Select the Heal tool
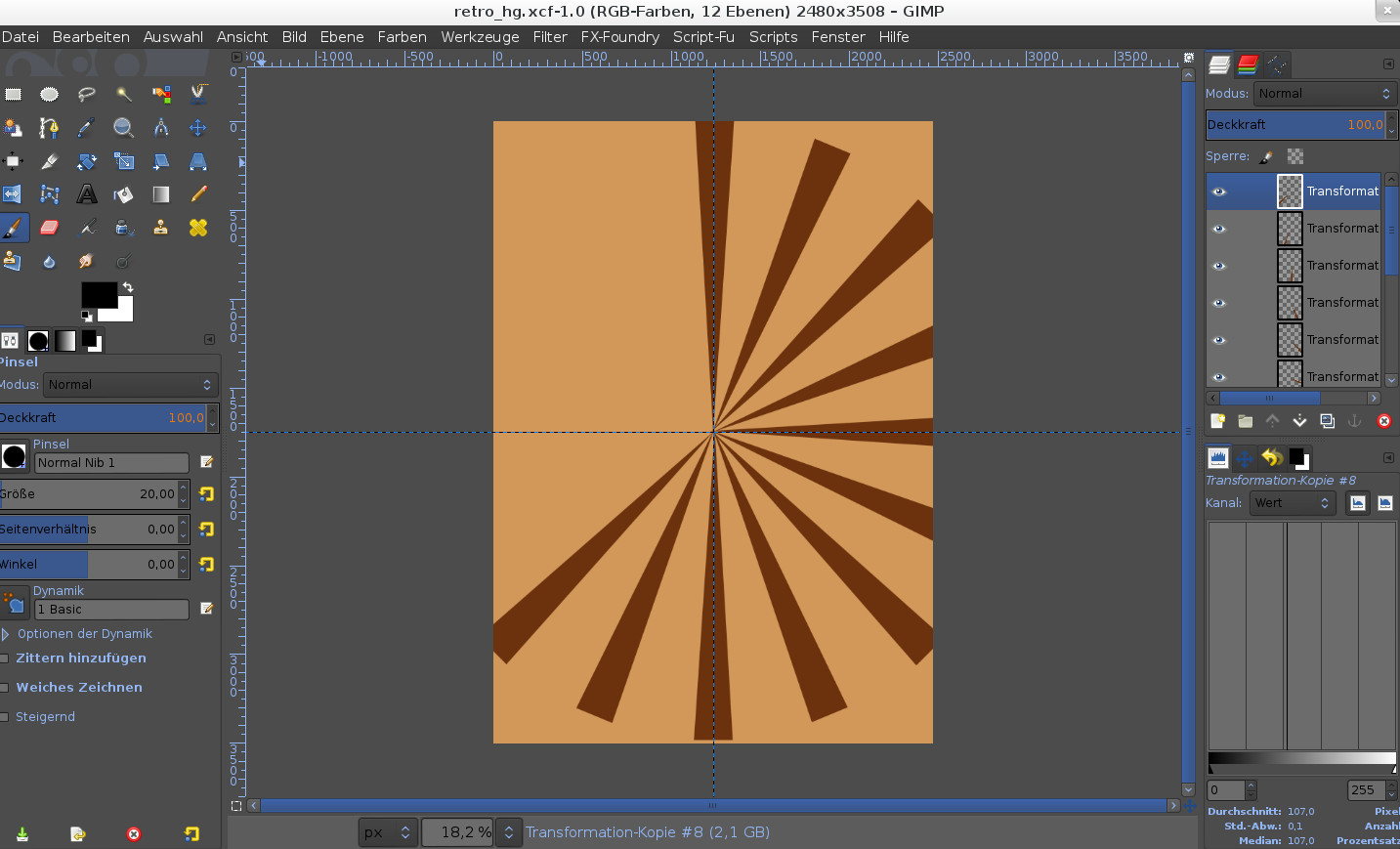1400x849 pixels. pyautogui.click(x=198, y=228)
